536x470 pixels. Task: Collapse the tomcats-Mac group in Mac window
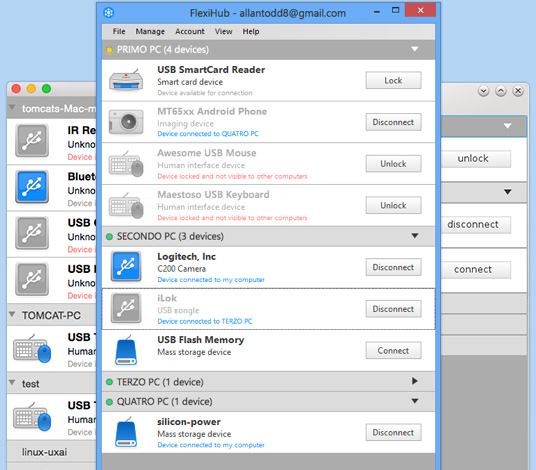(x=12, y=108)
